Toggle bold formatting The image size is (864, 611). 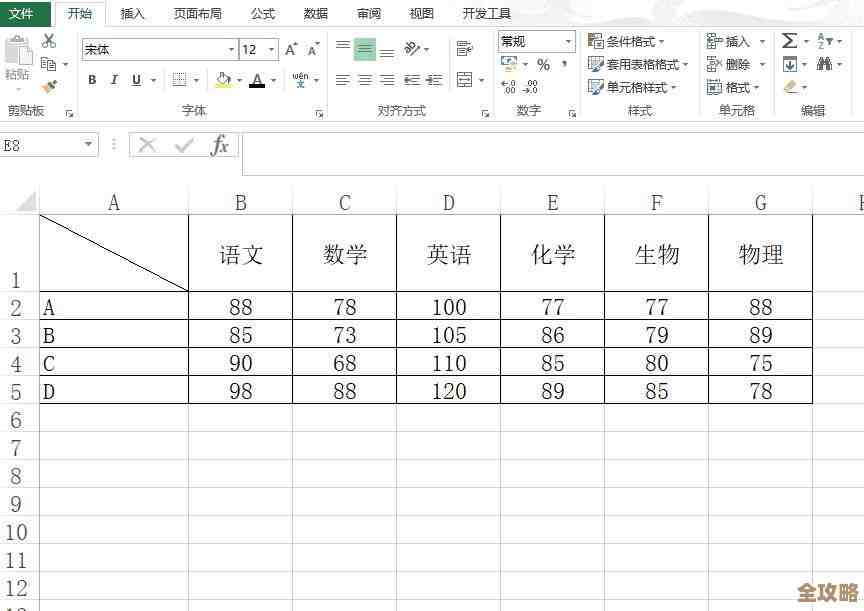[x=92, y=79]
